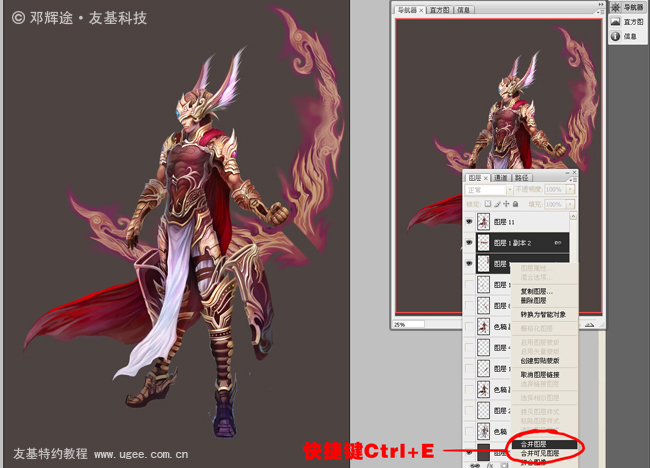650x468 pixels.
Task: Click layers scrollbar up arrow
Action: 573,216
